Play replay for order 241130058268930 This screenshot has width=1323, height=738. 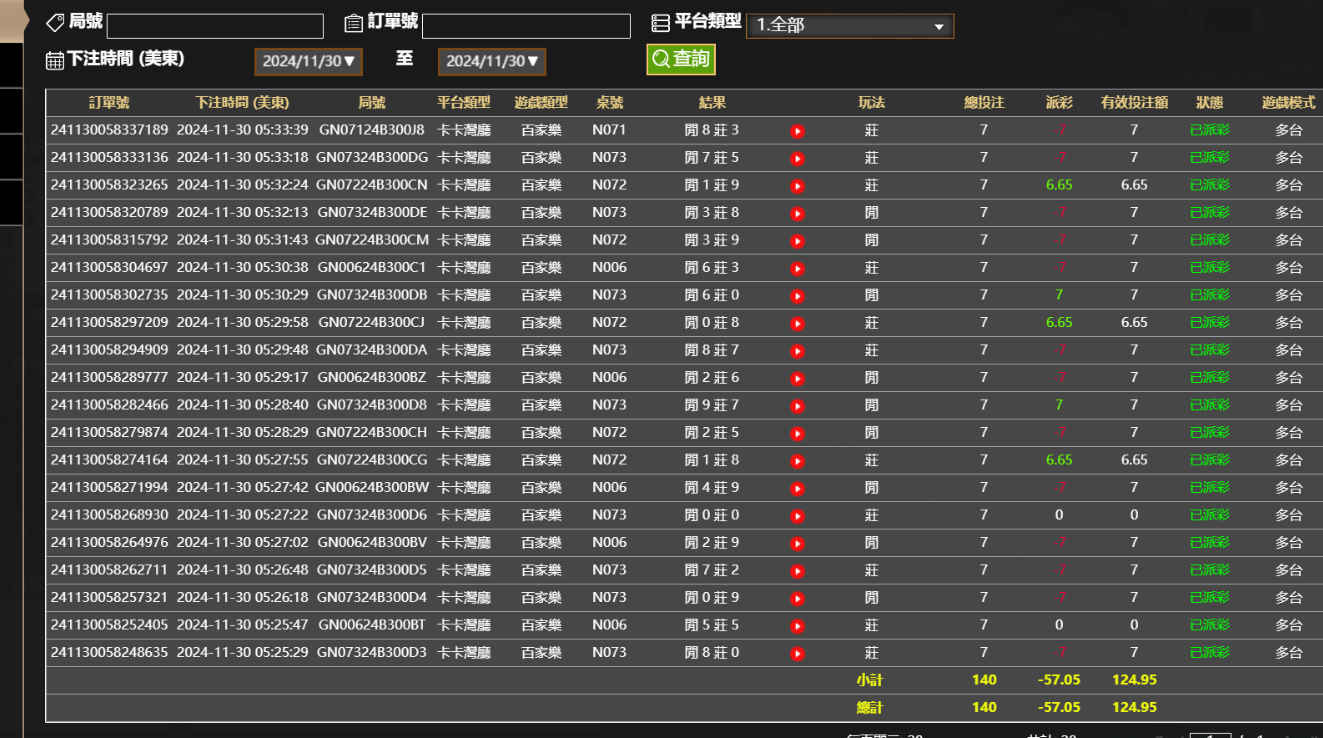[x=797, y=515]
